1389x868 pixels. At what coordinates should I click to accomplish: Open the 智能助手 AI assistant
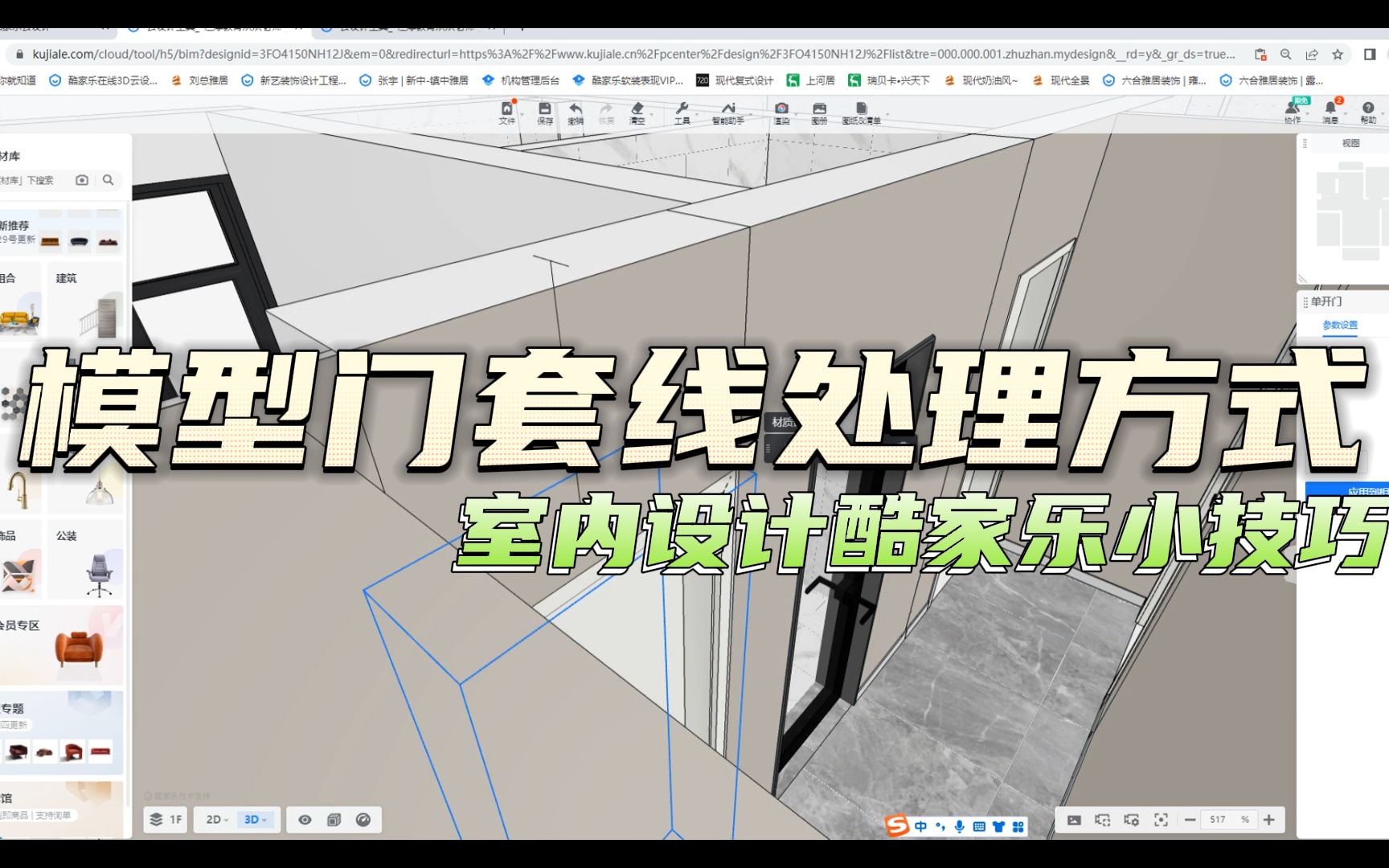pyautogui.click(x=727, y=113)
